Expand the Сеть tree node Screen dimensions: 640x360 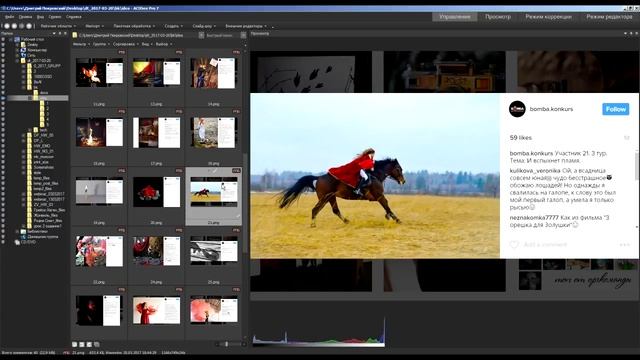17,55
